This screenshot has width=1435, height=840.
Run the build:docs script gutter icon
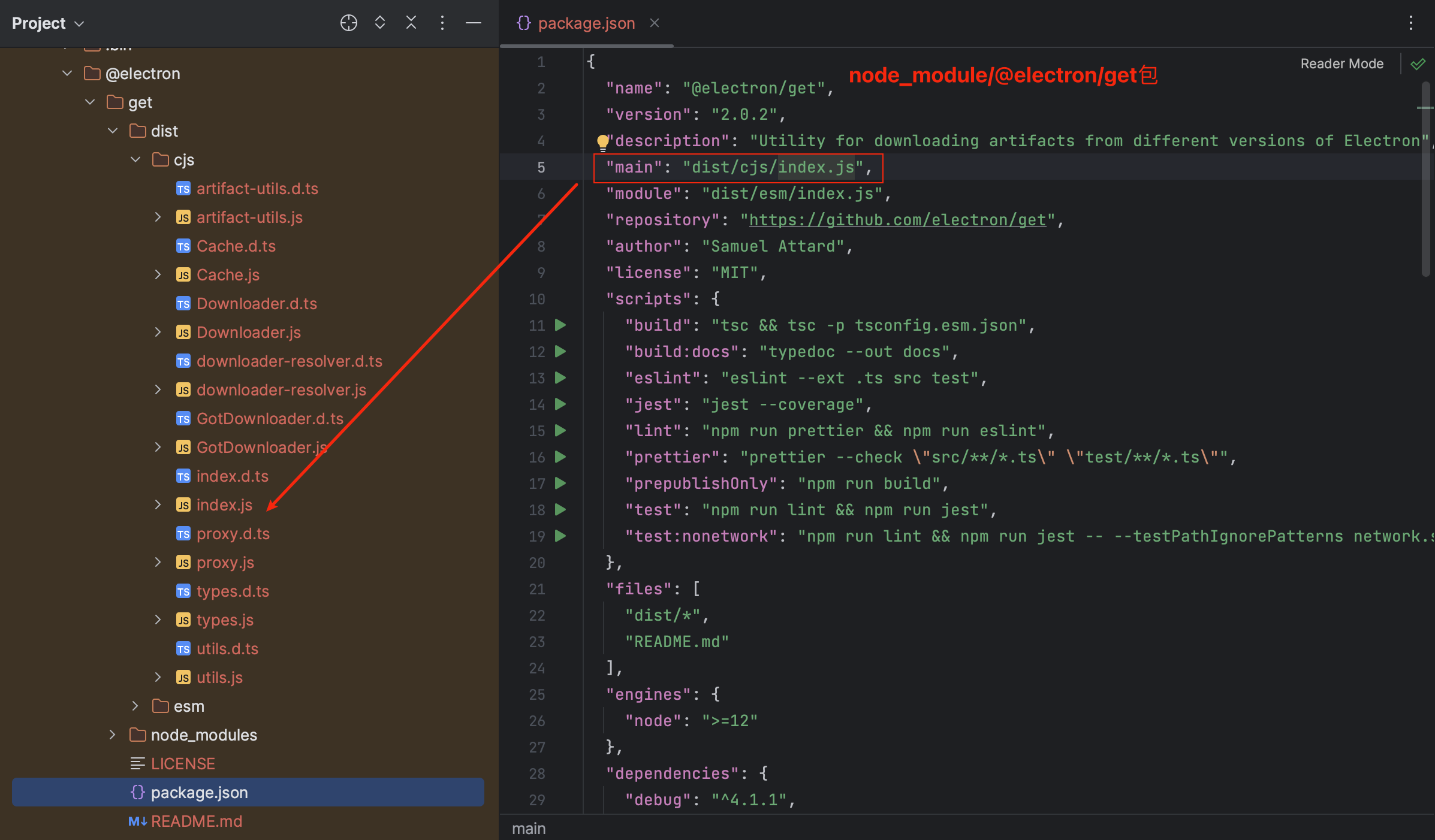560,351
